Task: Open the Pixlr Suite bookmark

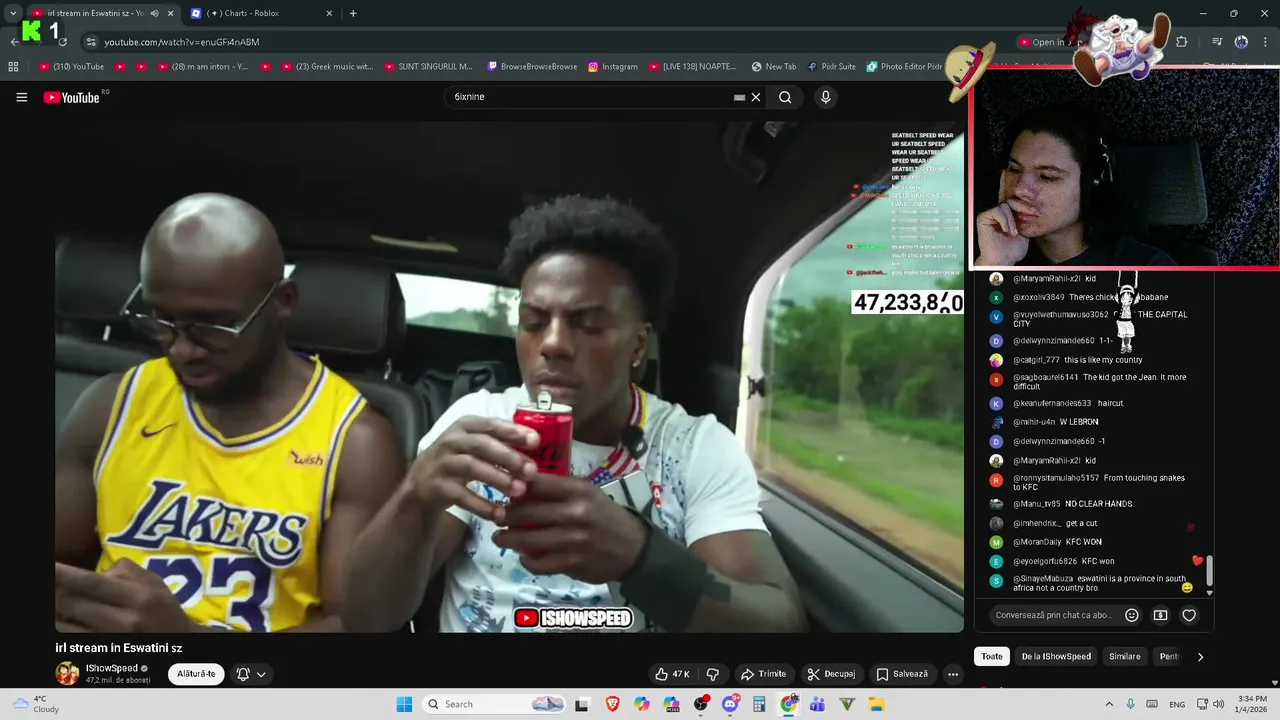Action: 832,67
